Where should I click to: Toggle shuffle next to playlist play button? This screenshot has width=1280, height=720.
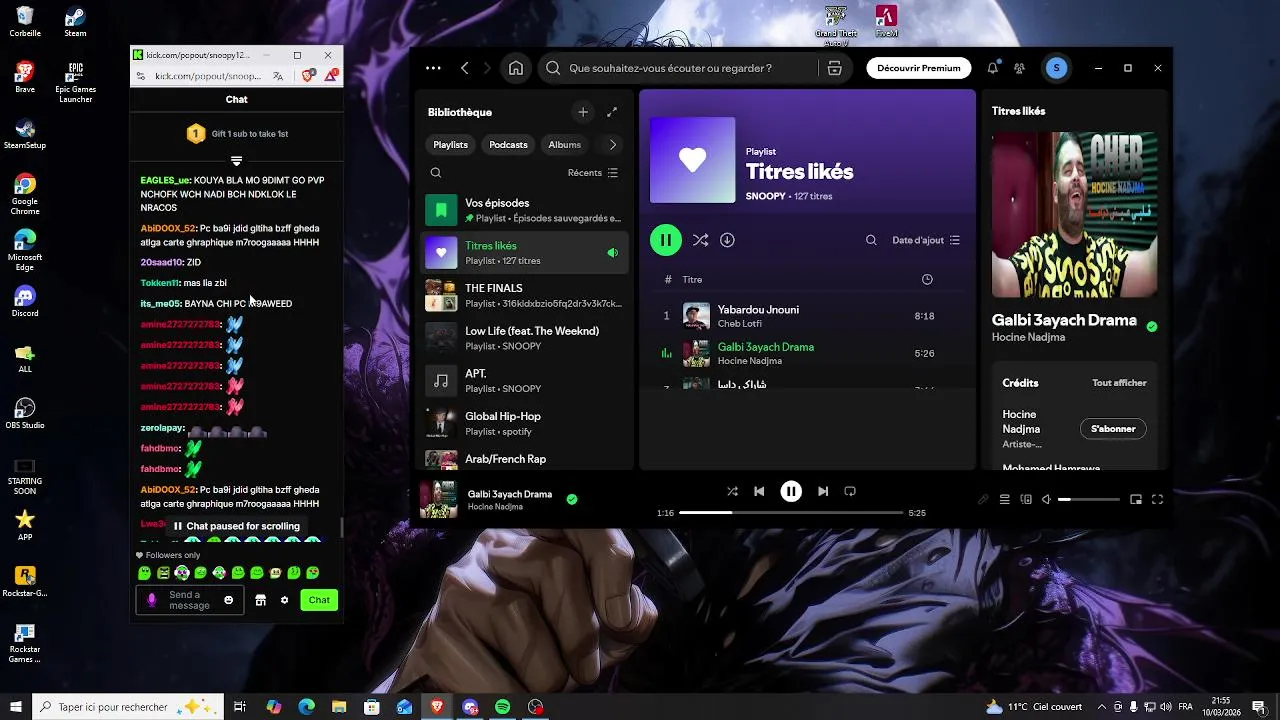click(x=700, y=240)
